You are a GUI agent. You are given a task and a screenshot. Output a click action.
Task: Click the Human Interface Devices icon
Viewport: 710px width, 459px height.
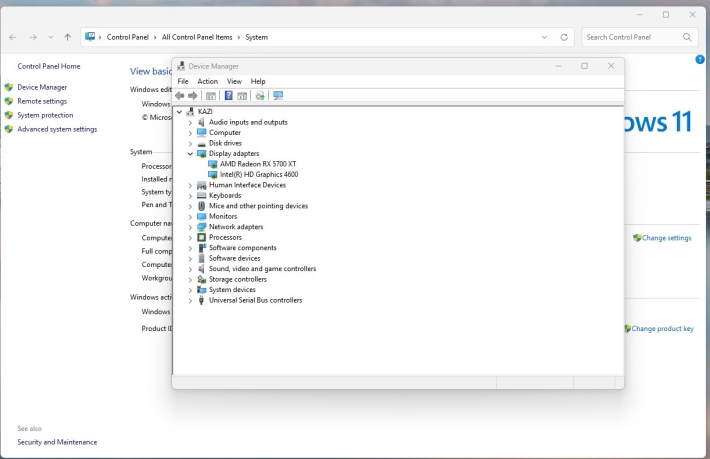(x=201, y=185)
